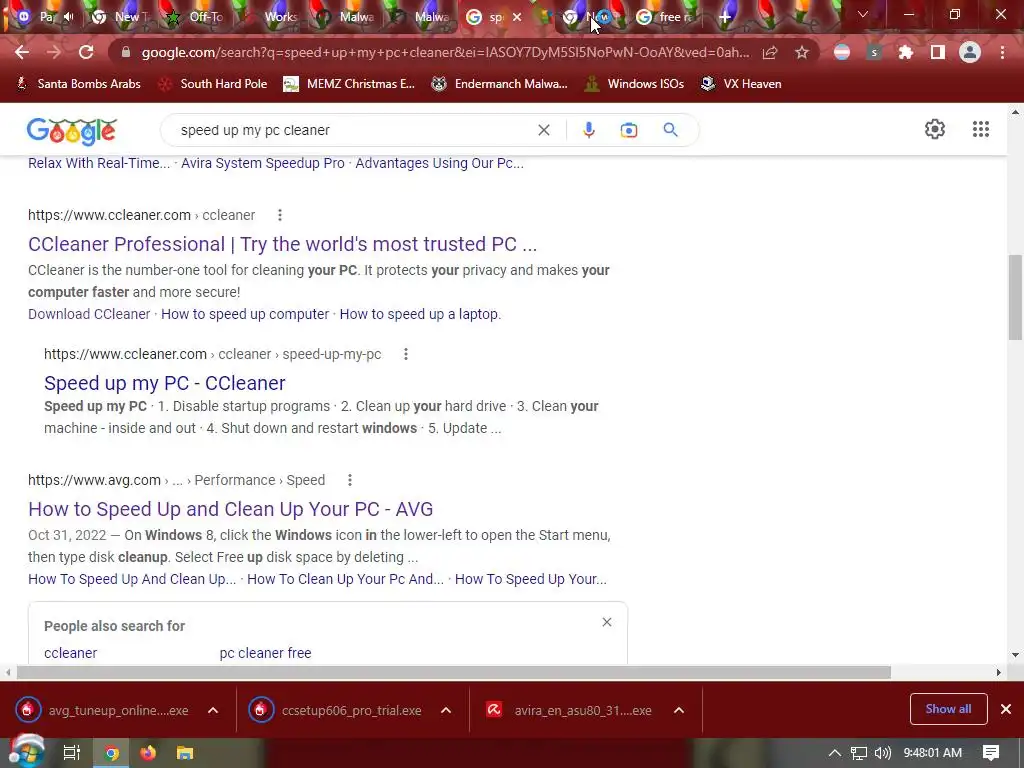Go back to the previous page
1024x768 pixels.
(x=22, y=52)
